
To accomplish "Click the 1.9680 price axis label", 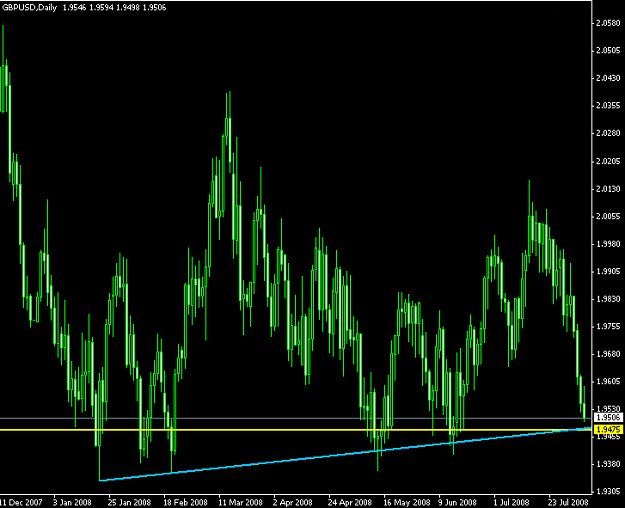I will tap(608, 354).
